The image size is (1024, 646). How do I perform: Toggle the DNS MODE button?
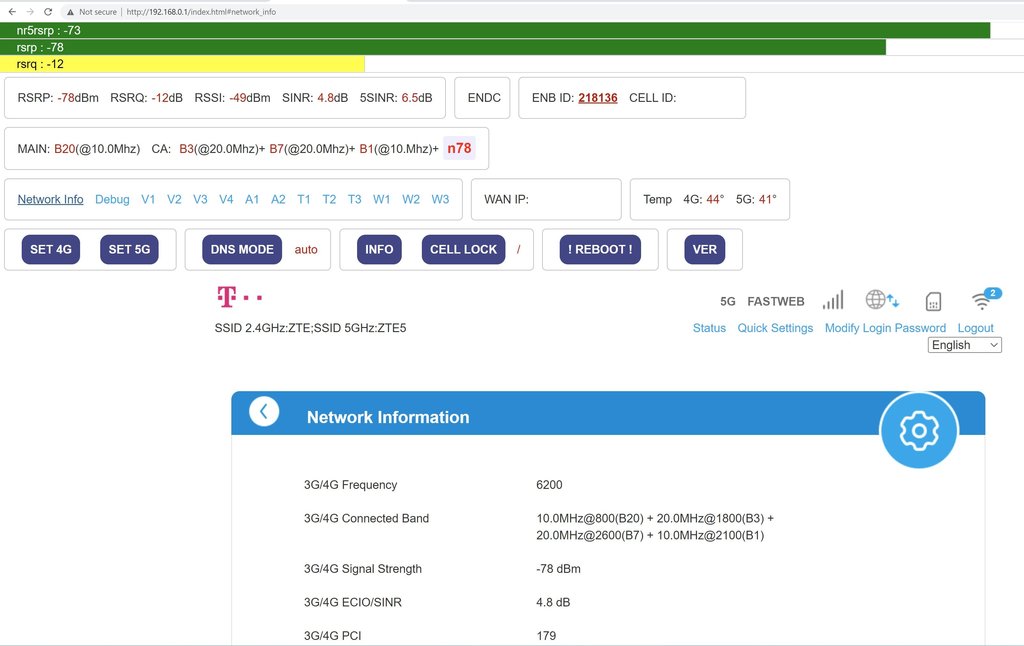point(242,249)
